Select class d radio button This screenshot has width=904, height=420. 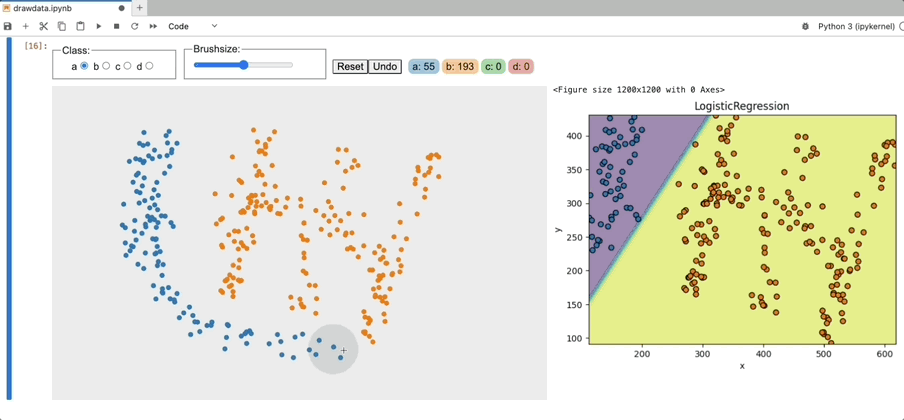click(149, 66)
